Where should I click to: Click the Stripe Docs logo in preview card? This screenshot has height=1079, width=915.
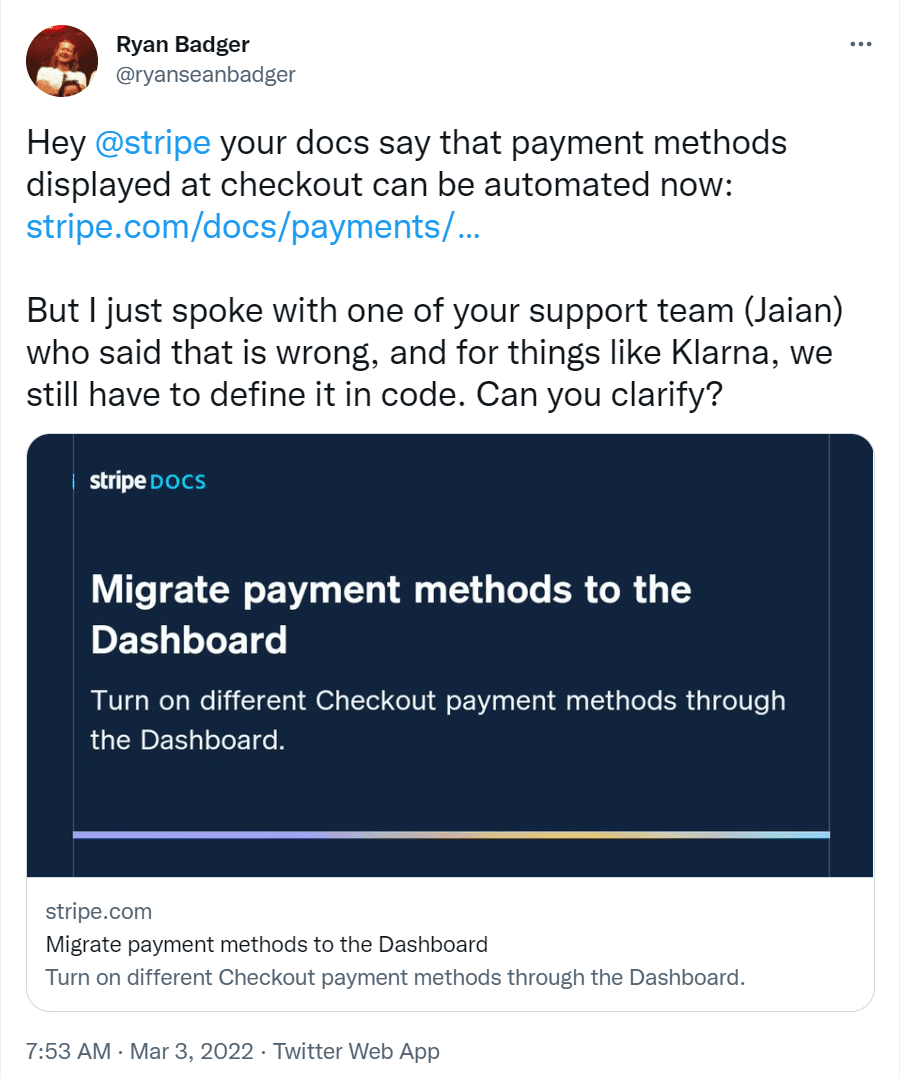pyautogui.click(x=147, y=481)
